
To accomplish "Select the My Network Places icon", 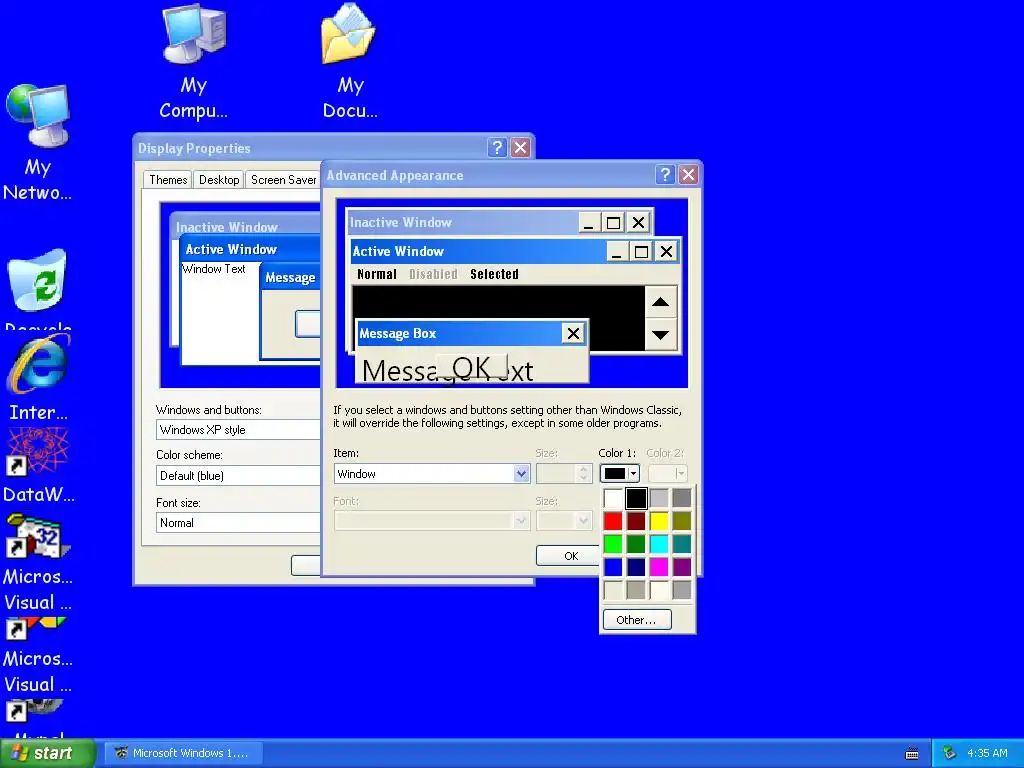I will click(x=37, y=144).
